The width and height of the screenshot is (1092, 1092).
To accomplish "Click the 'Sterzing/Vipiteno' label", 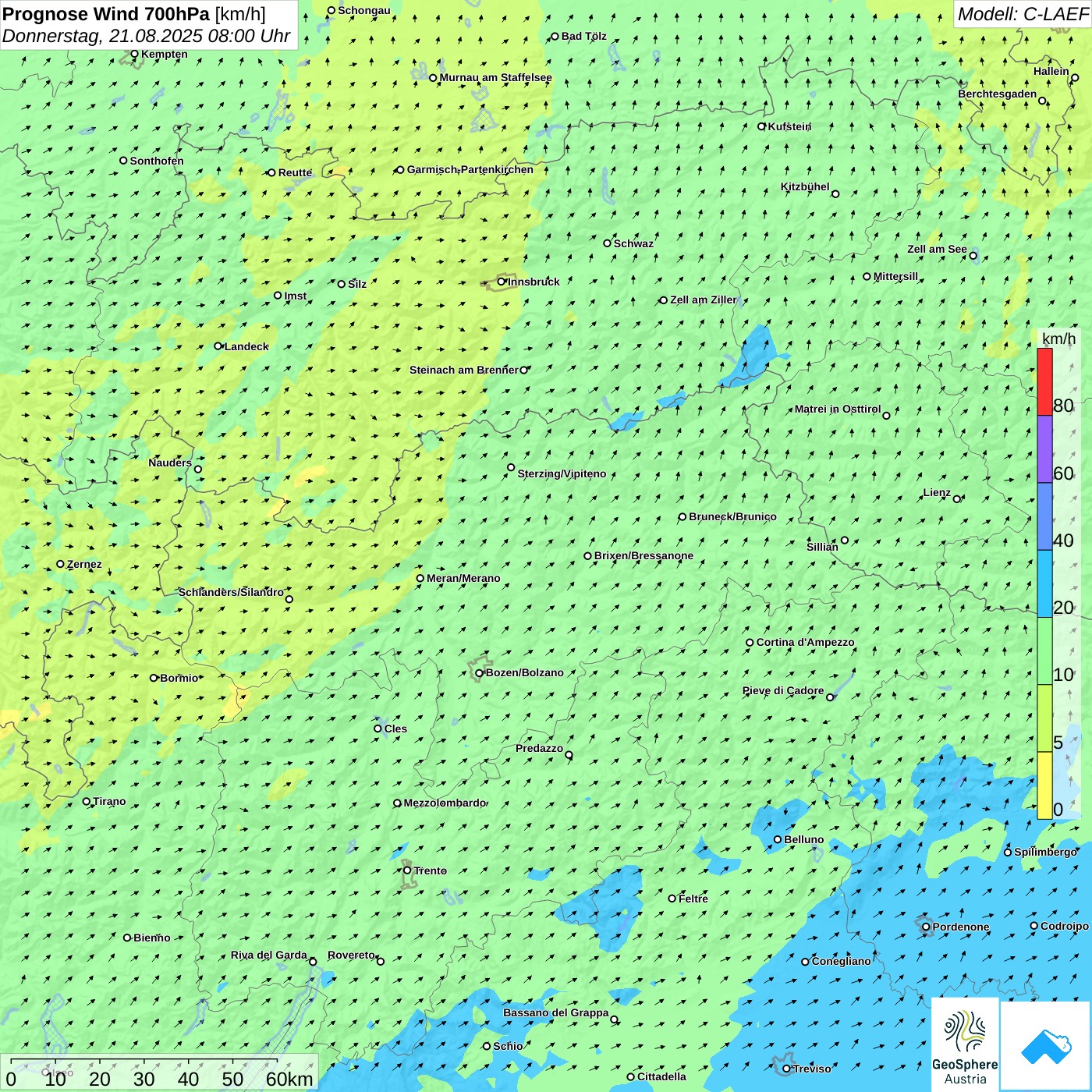I will pyautogui.click(x=562, y=473).
